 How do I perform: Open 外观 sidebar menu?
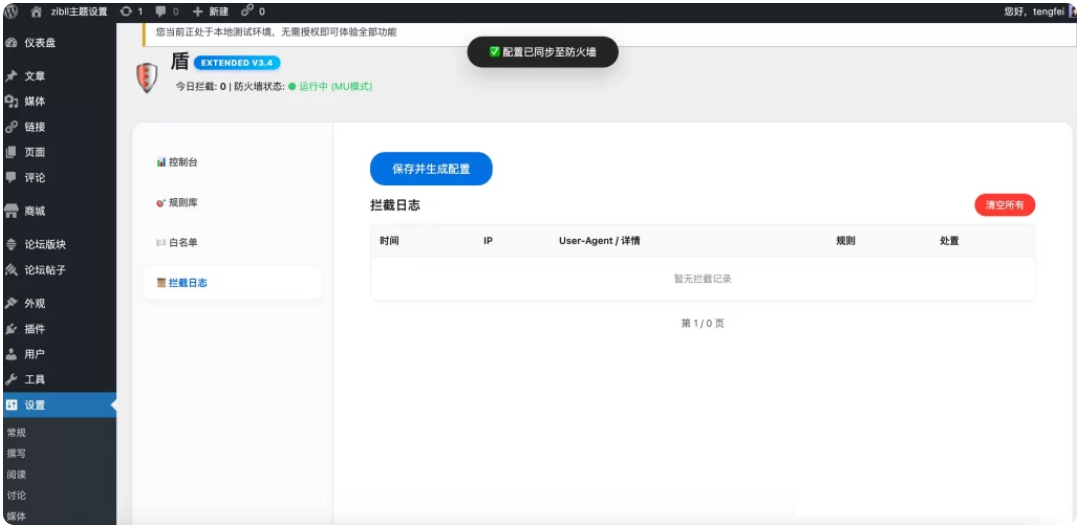tap(34, 304)
